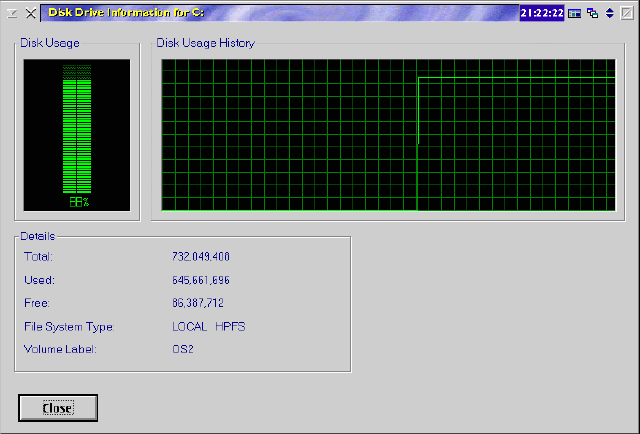Click the slashed box button in the title bar
The width and height of the screenshot is (640, 434).
click(626, 13)
